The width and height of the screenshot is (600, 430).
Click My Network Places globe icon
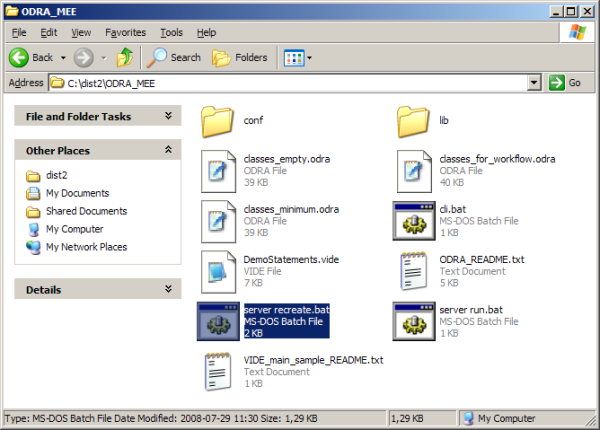[33, 247]
